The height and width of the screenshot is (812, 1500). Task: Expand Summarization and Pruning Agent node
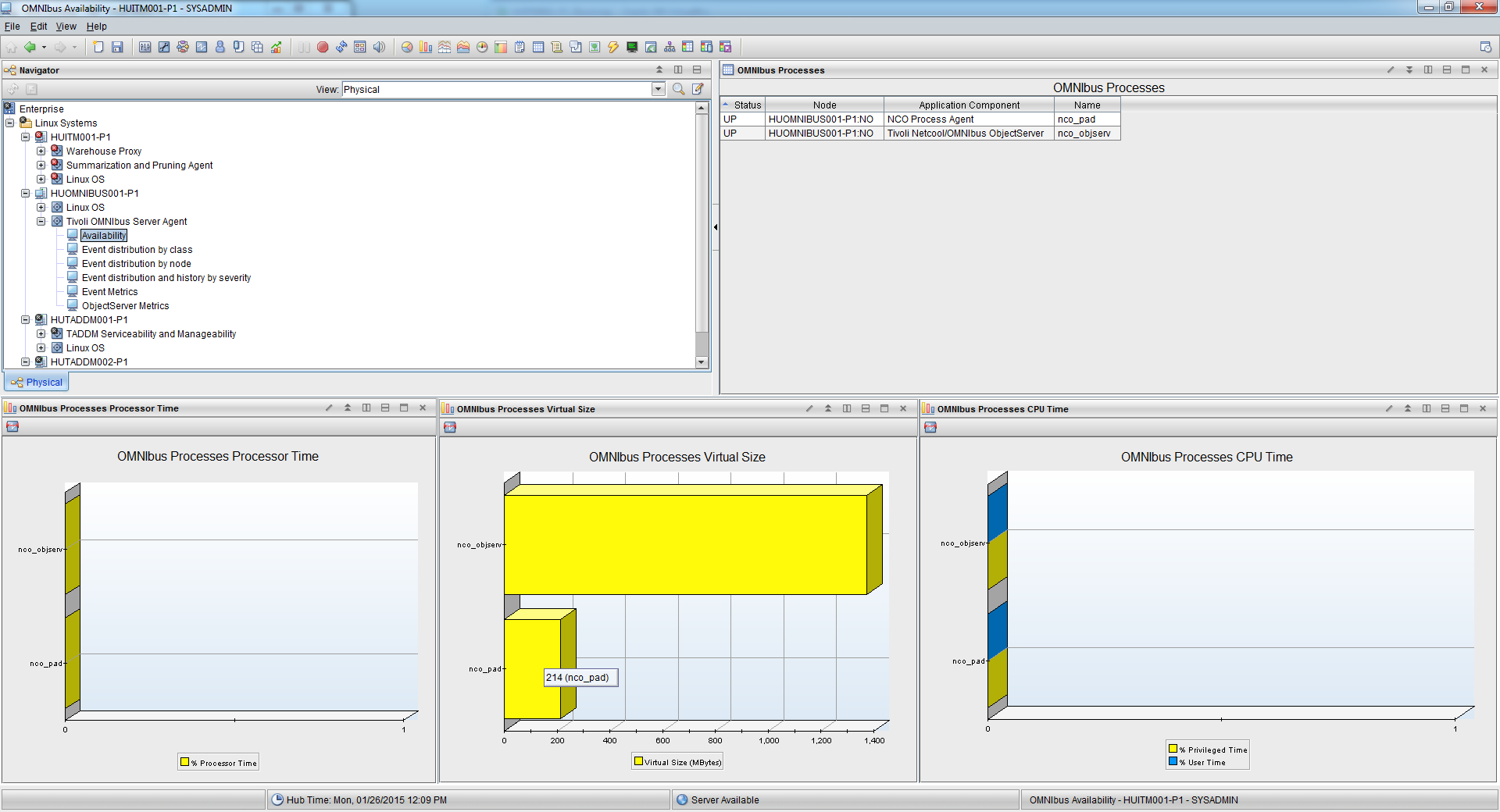coord(41,165)
